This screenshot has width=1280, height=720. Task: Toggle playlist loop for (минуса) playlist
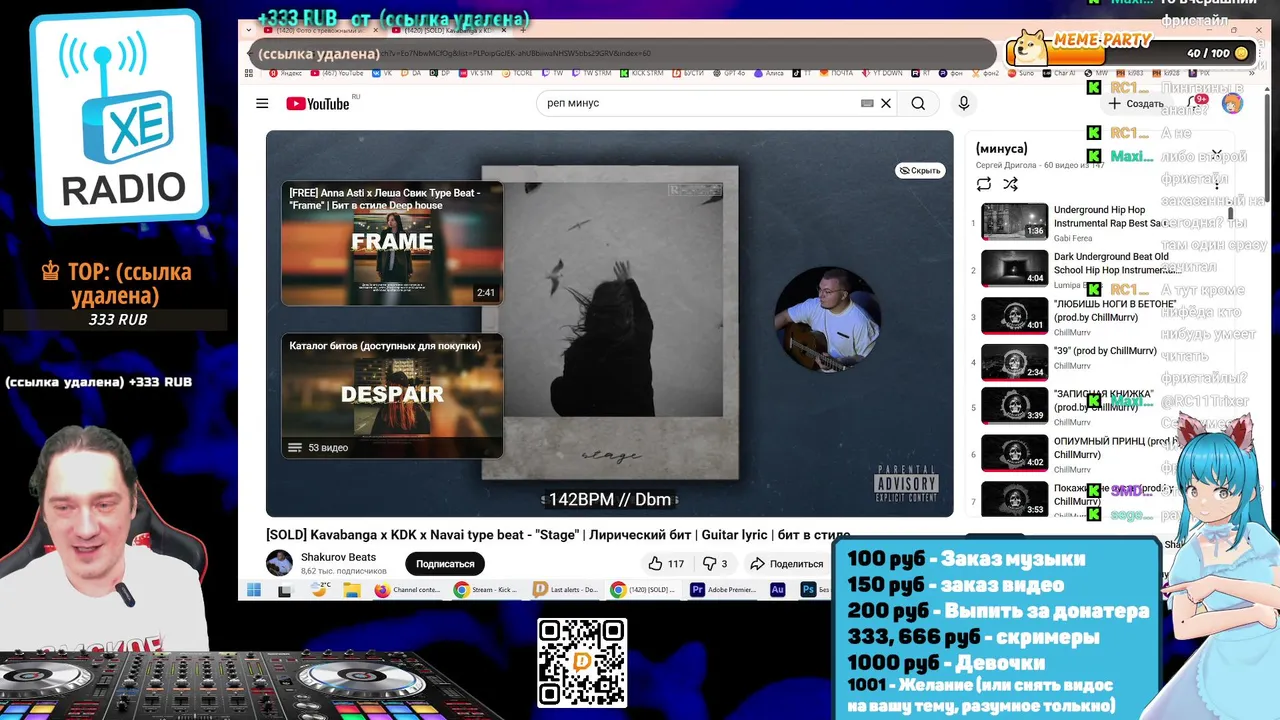coord(984,184)
